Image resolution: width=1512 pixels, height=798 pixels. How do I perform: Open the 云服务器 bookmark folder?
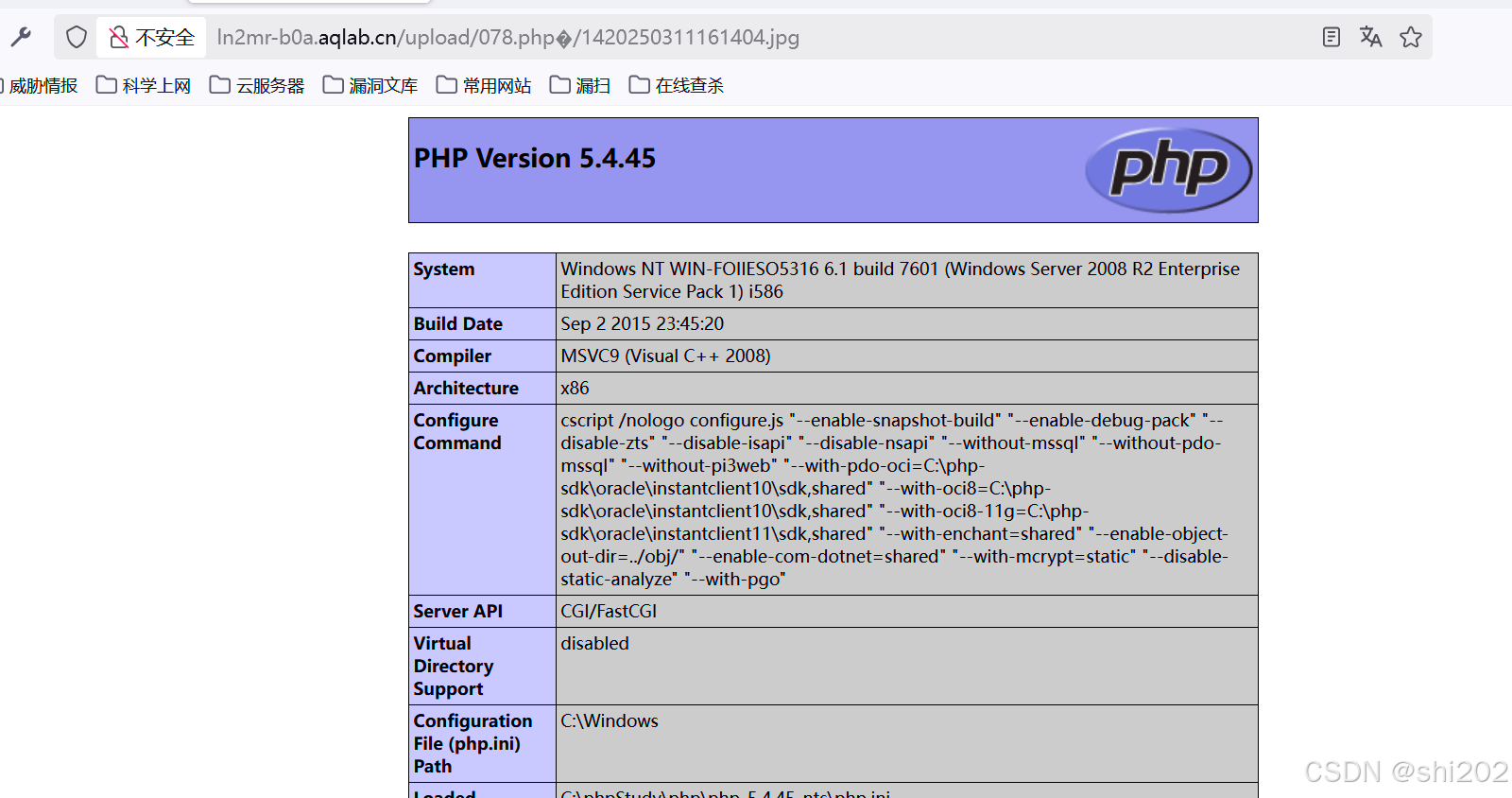[x=257, y=85]
